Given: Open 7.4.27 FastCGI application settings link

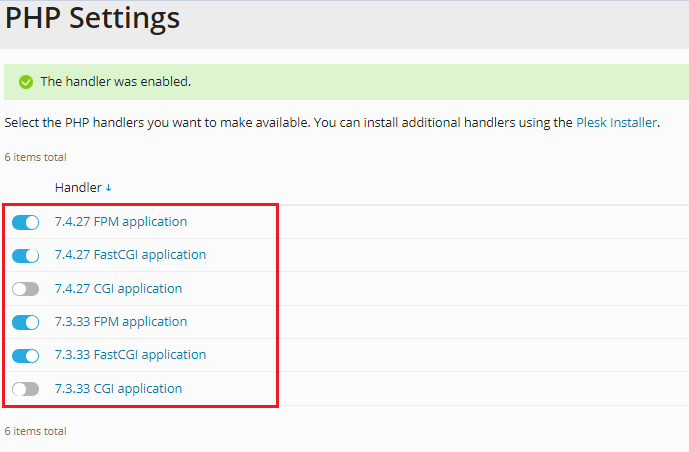Looking at the screenshot, I should point(130,255).
